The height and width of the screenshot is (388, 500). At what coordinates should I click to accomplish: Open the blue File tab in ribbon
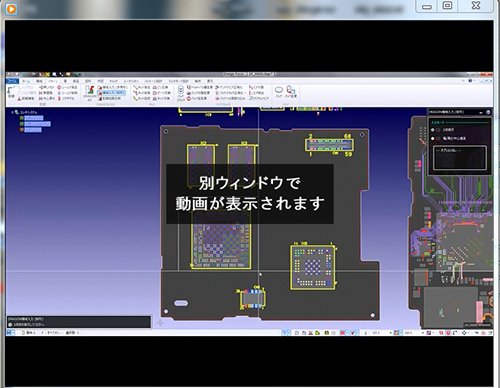[x=13, y=81]
